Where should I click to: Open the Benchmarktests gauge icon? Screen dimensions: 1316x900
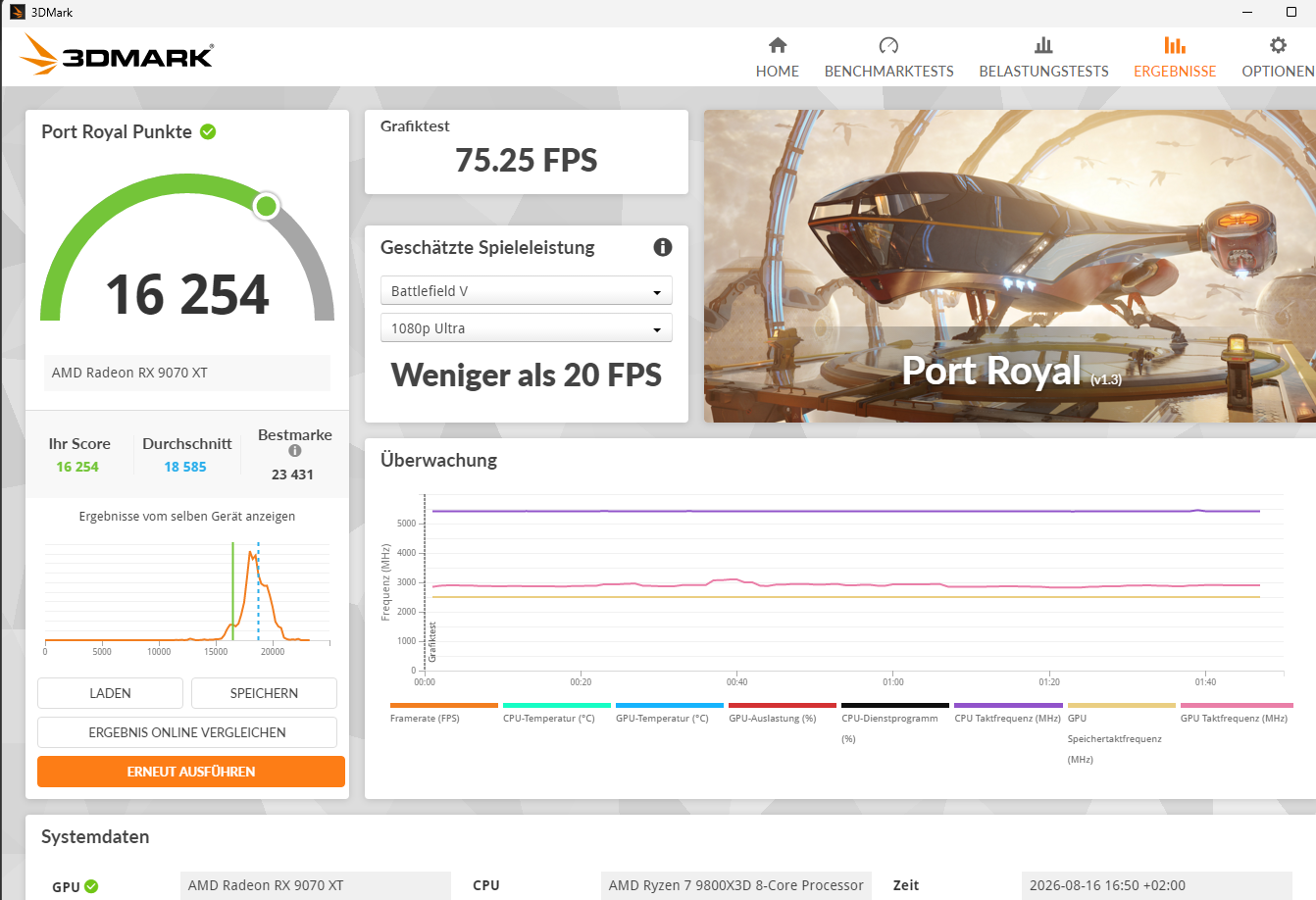(x=888, y=45)
